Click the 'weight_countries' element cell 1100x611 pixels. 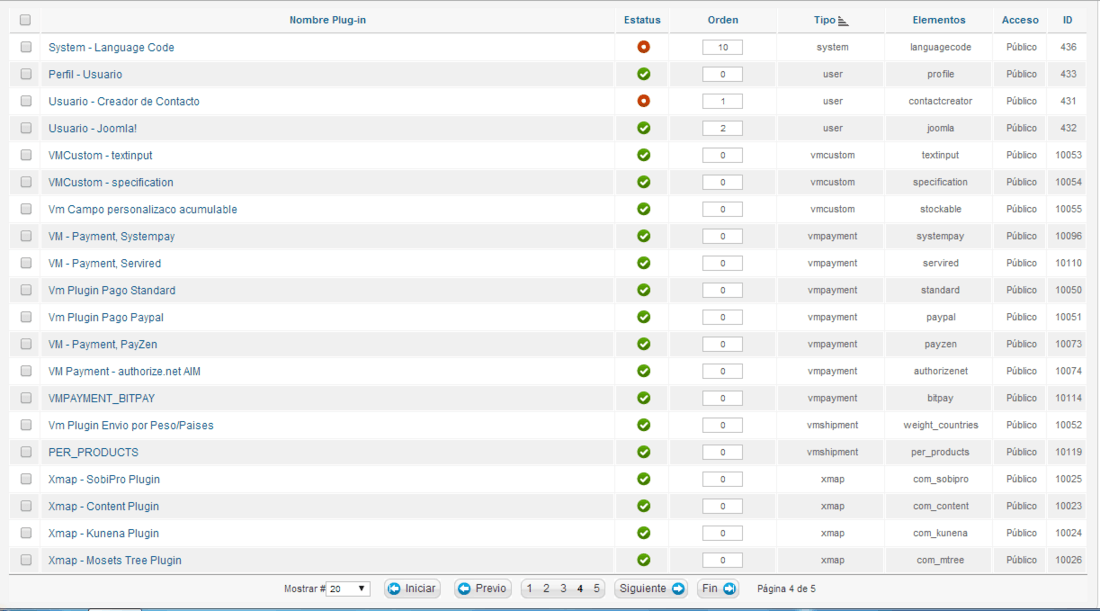pos(940,425)
